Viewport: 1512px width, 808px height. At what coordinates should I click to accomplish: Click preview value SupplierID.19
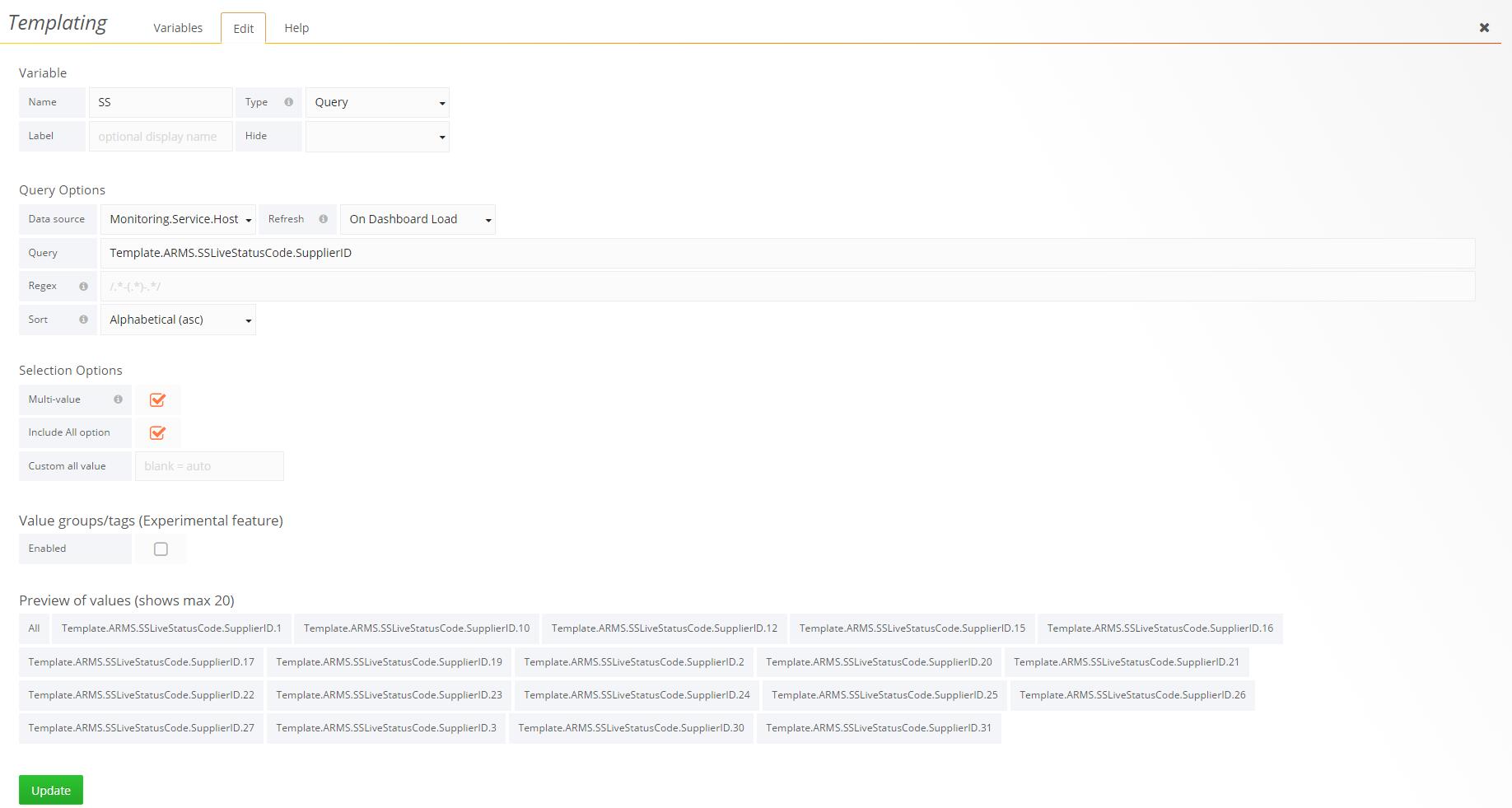point(389,662)
